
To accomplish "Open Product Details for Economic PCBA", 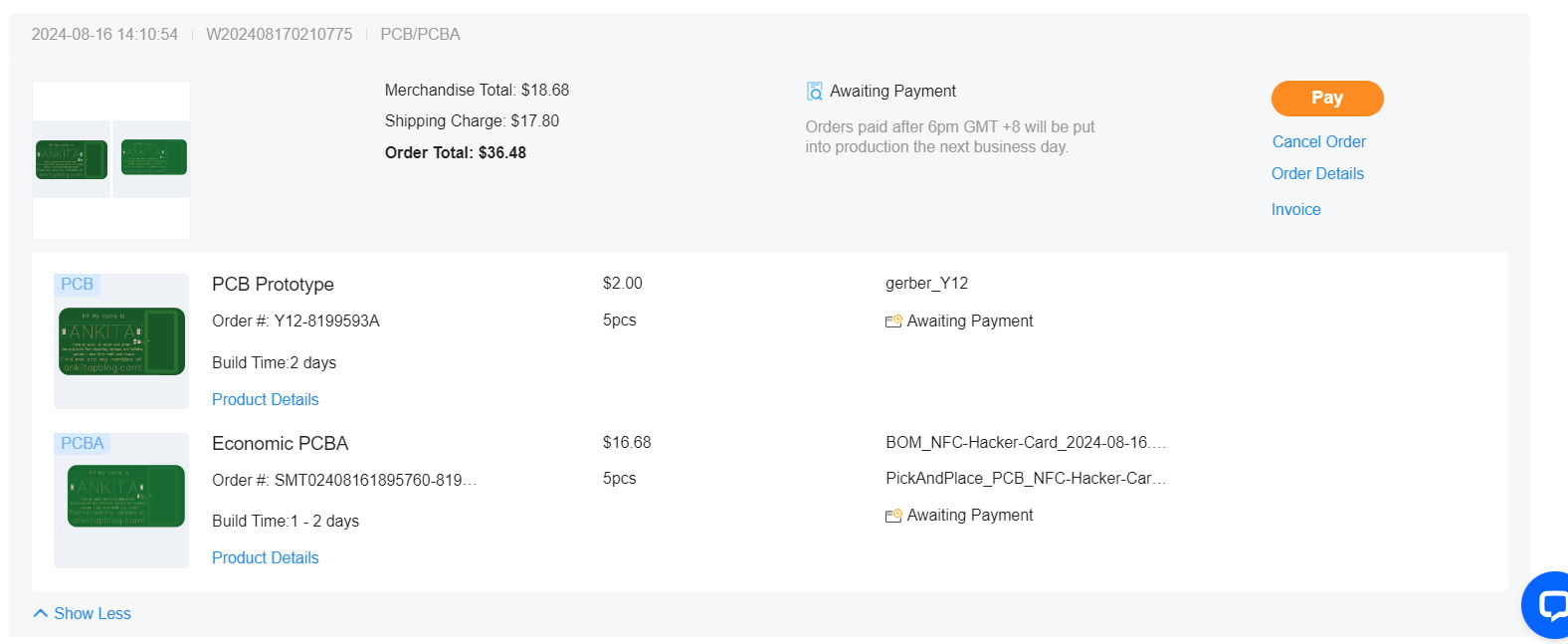I will pyautogui.click(x=265, y=557).
